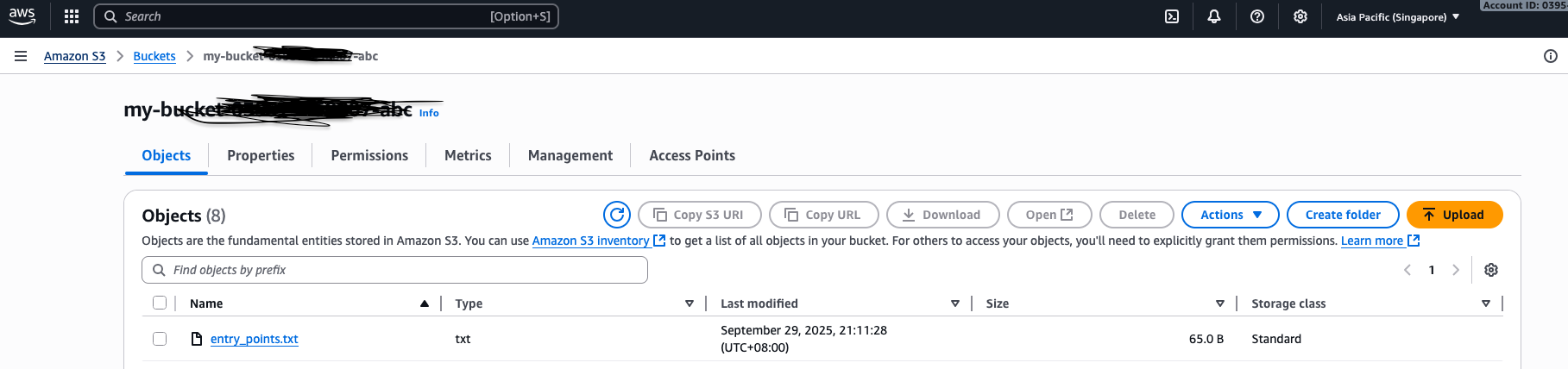Toggle the left navigation hamburger menu
This screenshot has width=1568, height=369.
pos(21,56)
